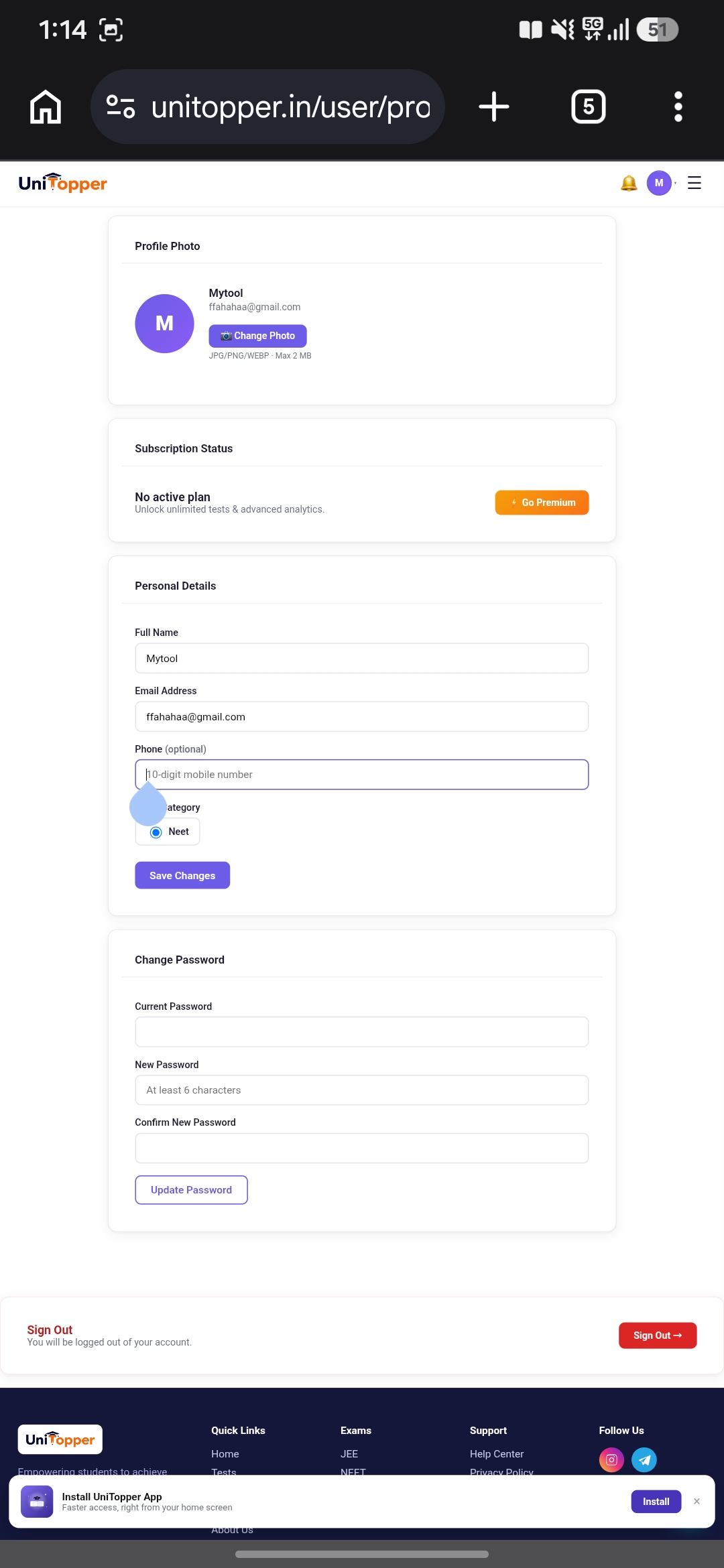Click the red Sign Out button
This screenshot has height=1568, width=724.
(658, 1335)
